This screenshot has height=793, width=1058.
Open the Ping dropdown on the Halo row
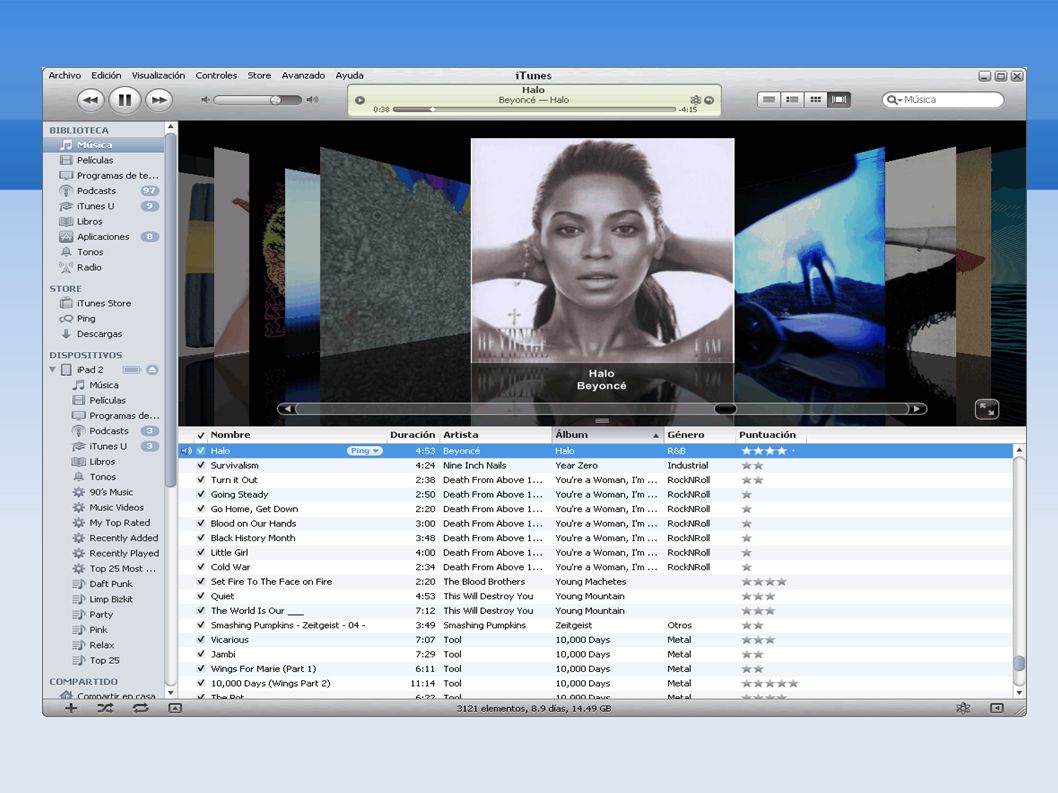point(365,451)
